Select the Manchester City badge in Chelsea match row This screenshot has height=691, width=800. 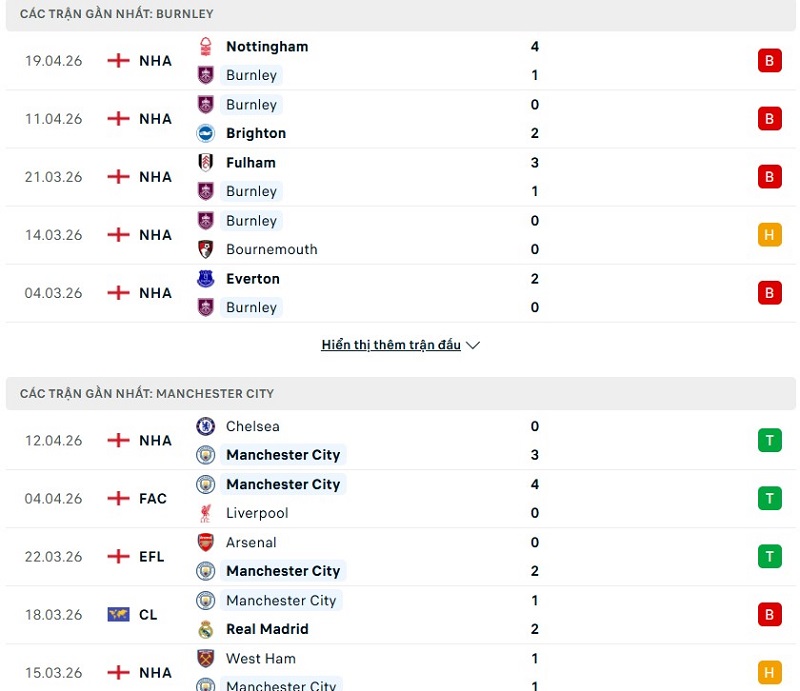click(206, 455)
